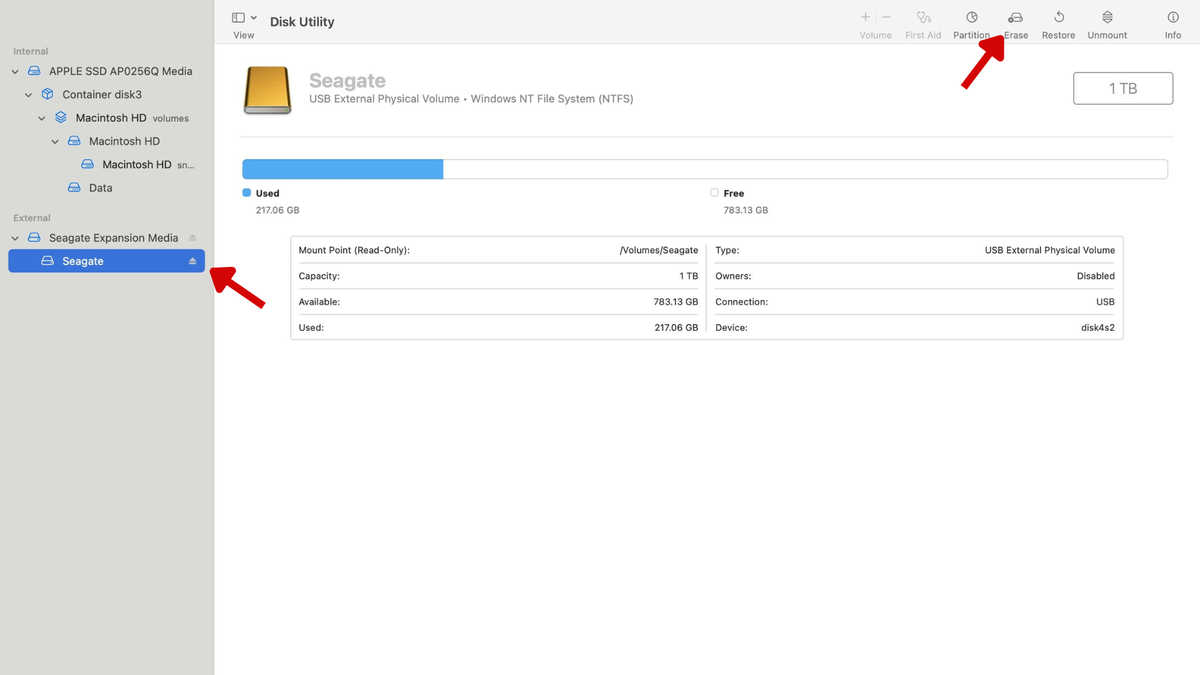The width and height of the screenshot is (1200, 675).
Task: Unmount the selected Seagate volume
Action: pyautogui.click(x=1107, y=18)
